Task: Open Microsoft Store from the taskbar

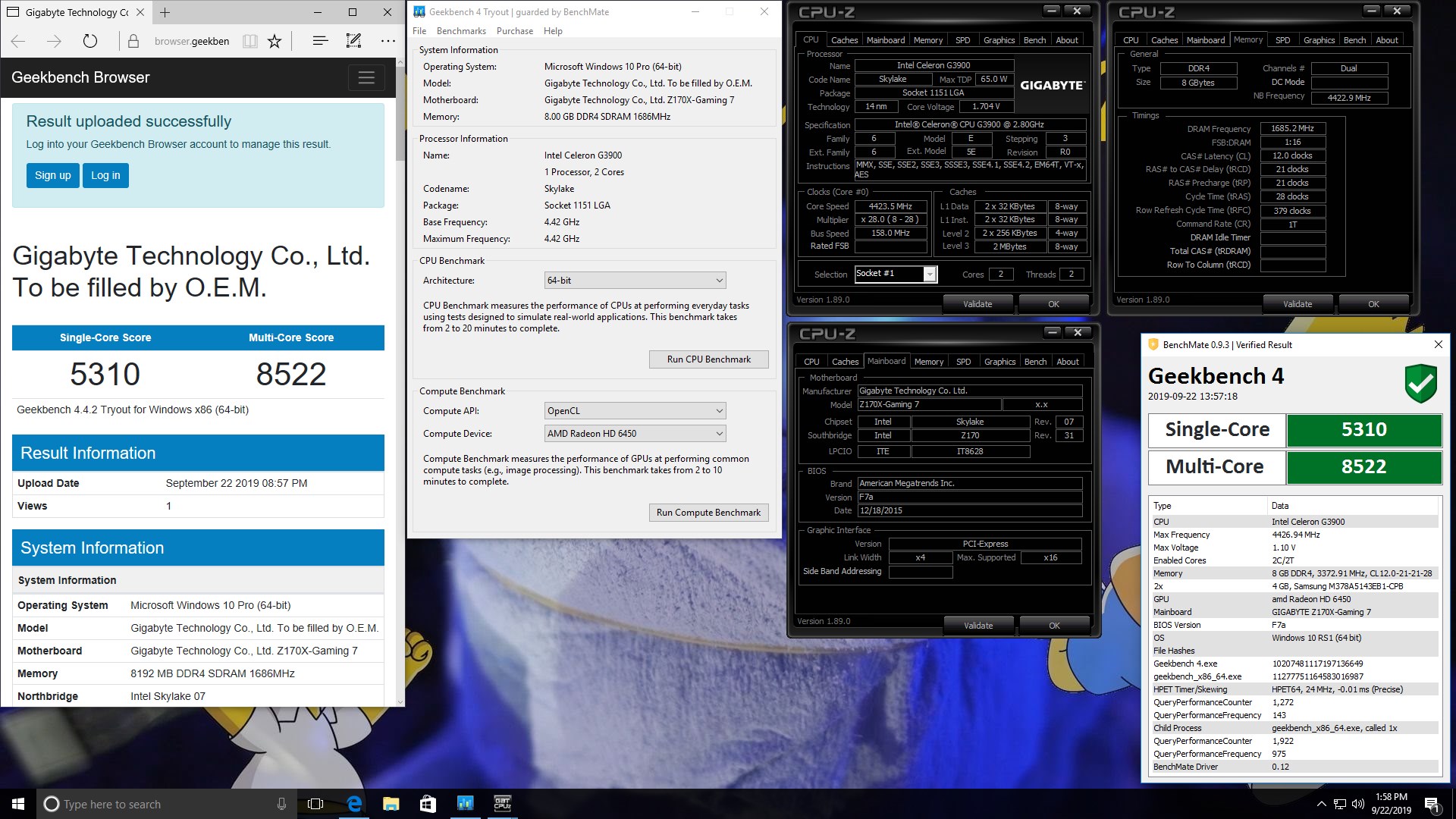Action: coord(428,804)
